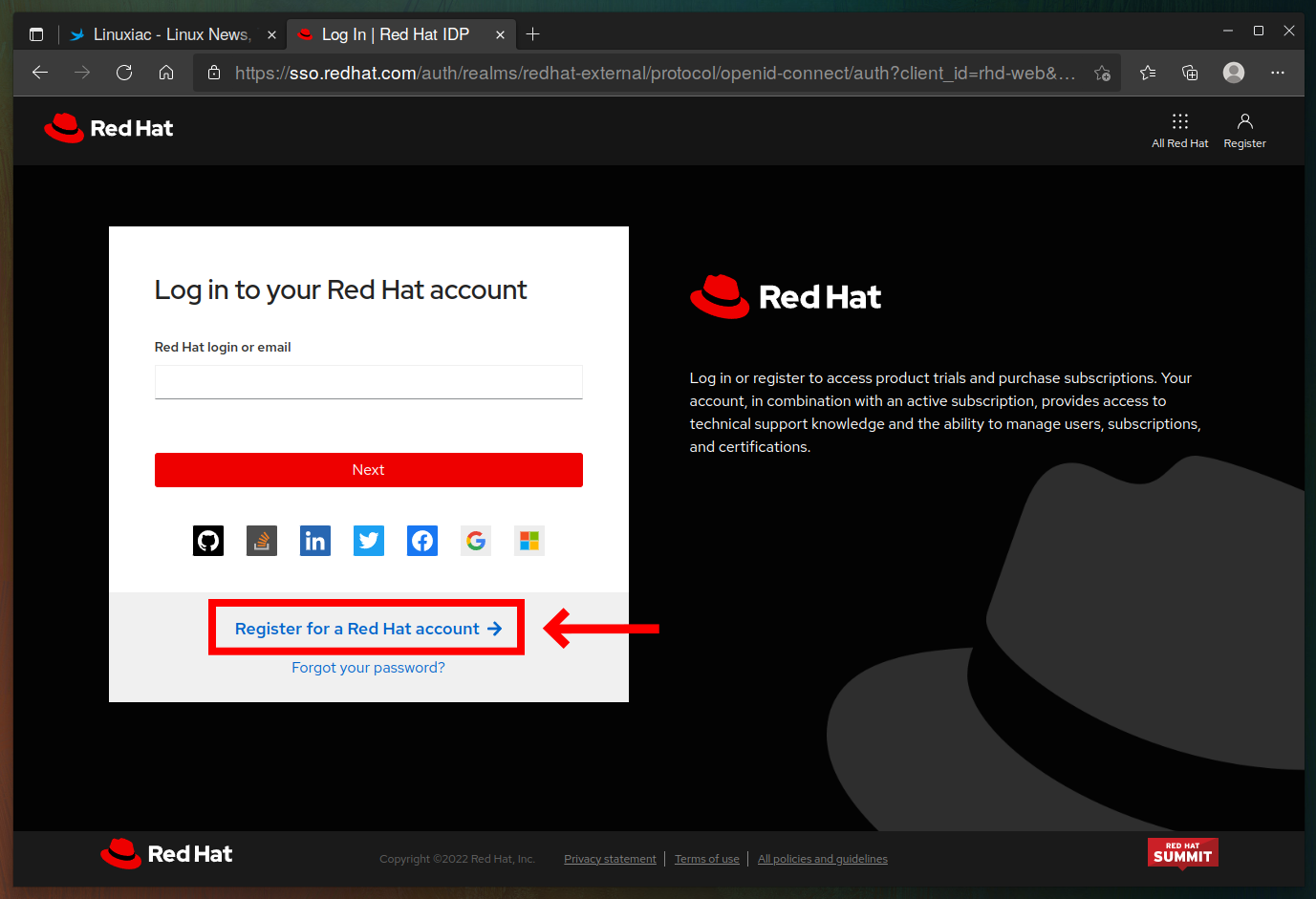This screenshot has height=899, width=1316.
Task: Click the Red Hat Summit badge
Action: tap(1182, 853)
